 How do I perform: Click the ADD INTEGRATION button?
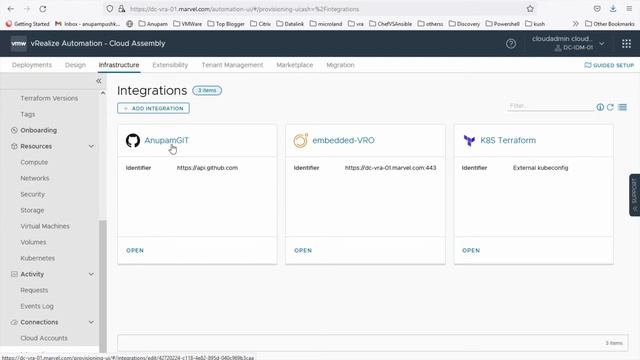153,108
